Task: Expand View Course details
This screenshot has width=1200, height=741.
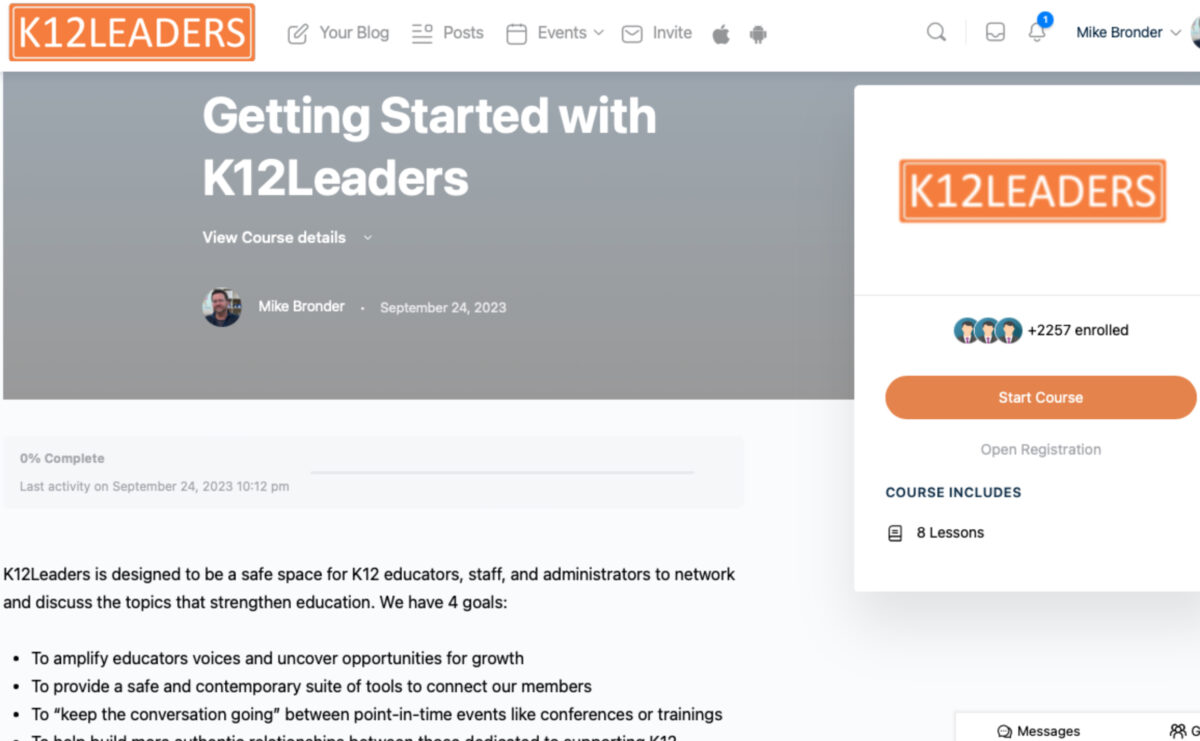Action: [287, 237]
